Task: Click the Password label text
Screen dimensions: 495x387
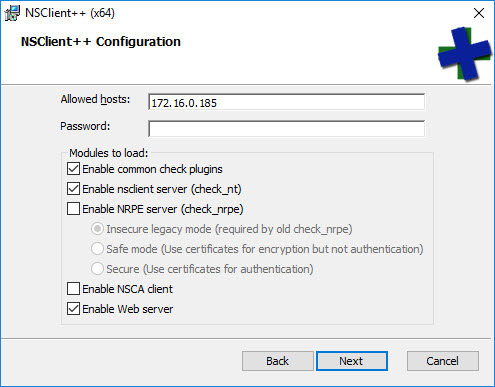Action: (85, 126)
